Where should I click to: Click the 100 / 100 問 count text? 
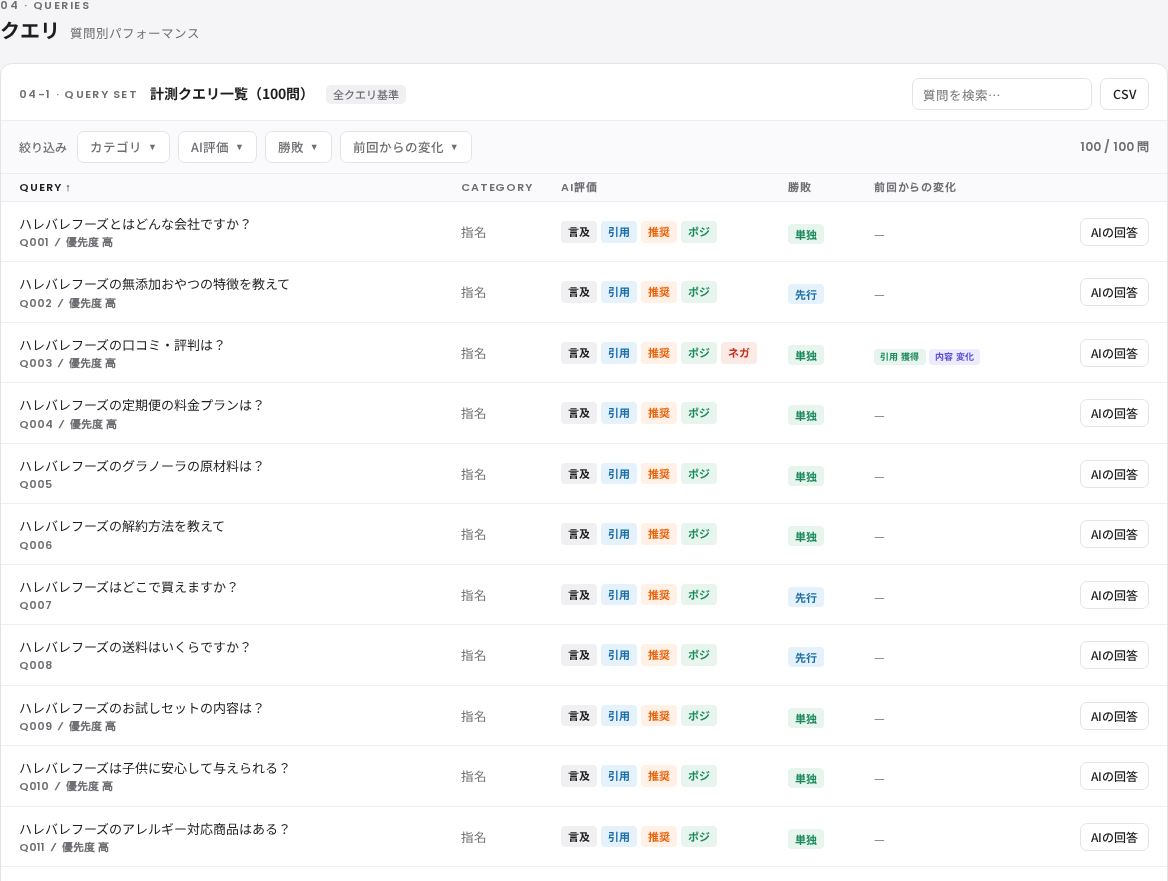[x=1114, y=147]
